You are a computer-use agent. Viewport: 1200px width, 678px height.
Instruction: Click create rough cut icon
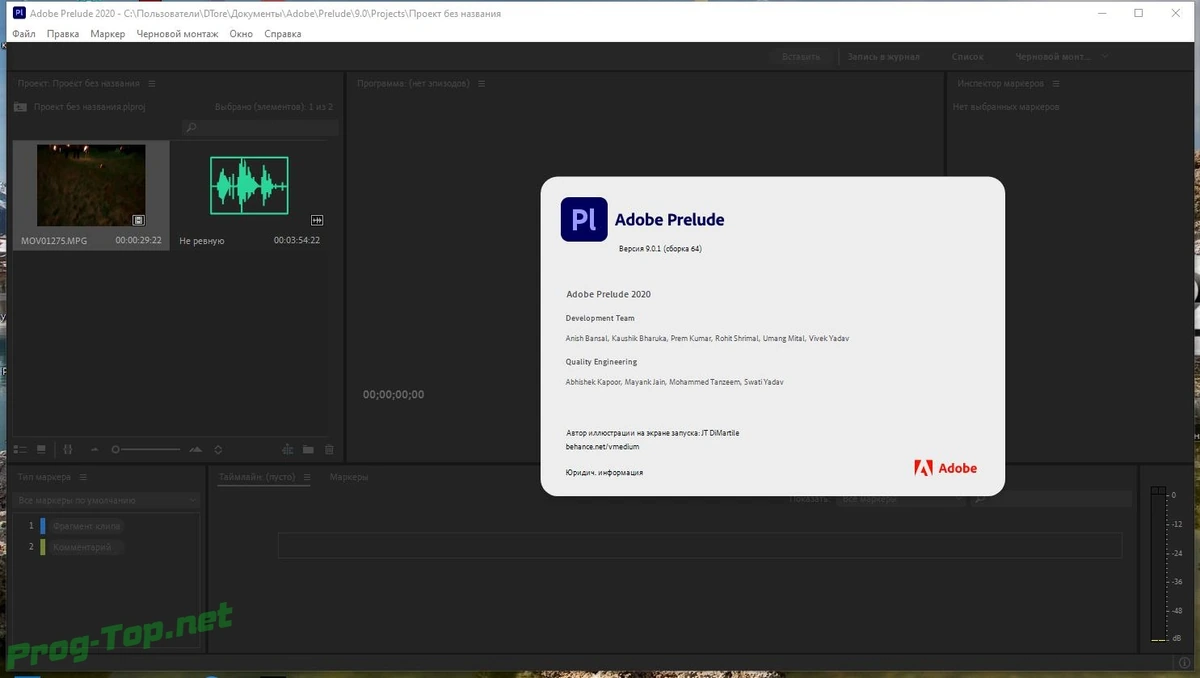pyautogui.click(x=287, y=450)
